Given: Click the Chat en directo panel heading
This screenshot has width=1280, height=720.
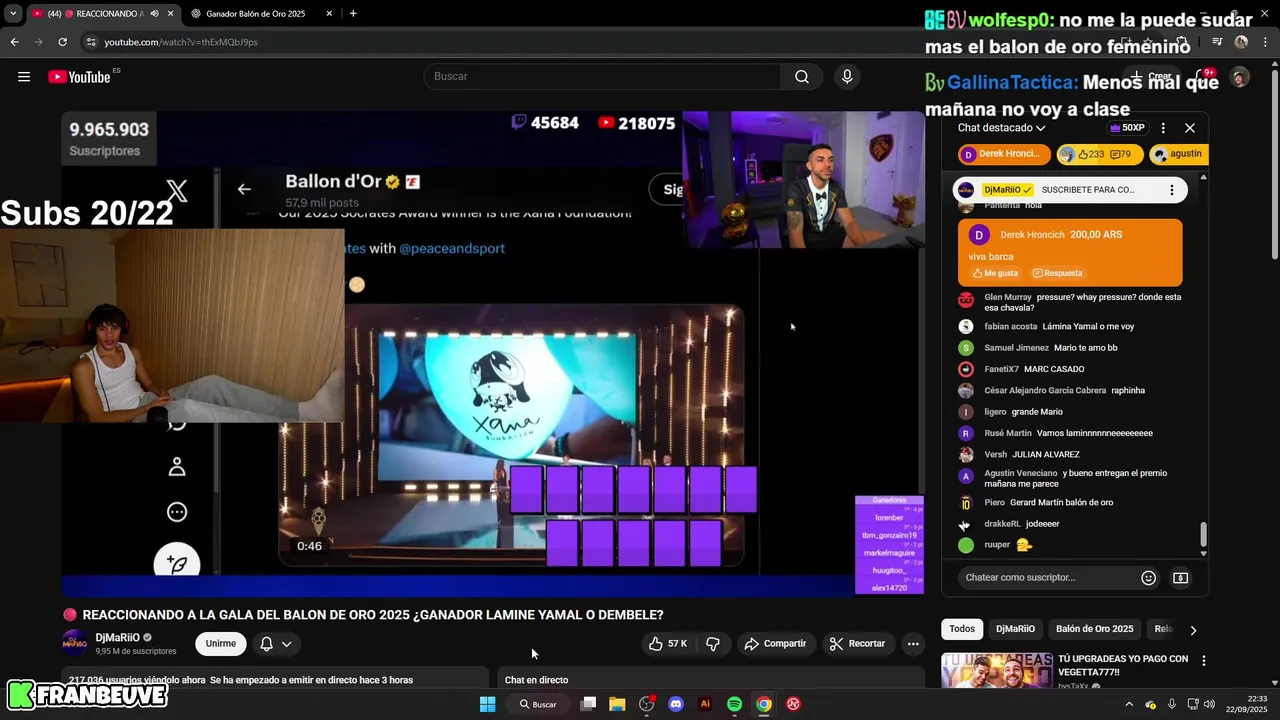Looking at the screenshot, I should point(536,680).
